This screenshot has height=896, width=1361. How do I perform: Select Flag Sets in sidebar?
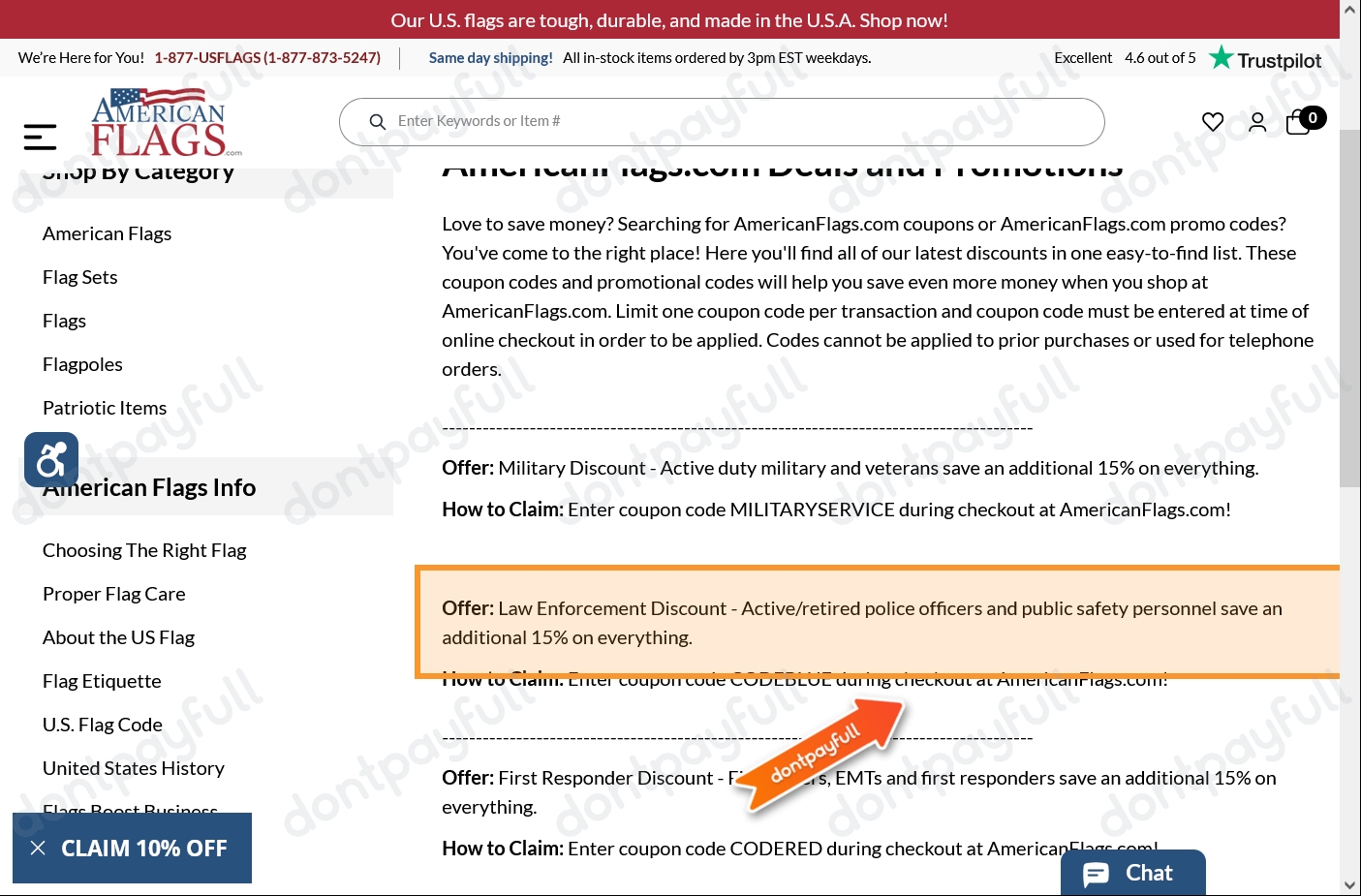79,277
